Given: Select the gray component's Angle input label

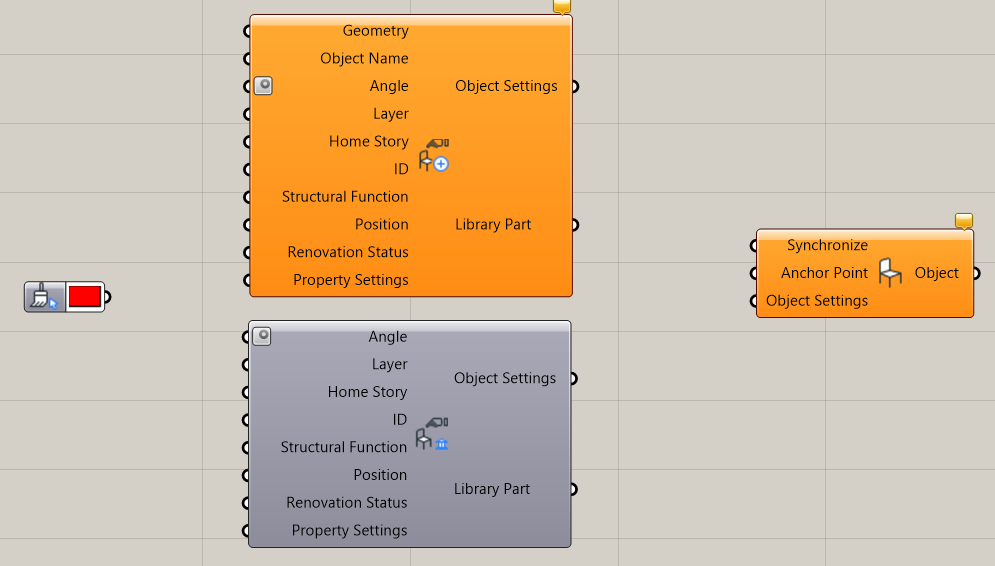Looking at the screenshot, I should point(388,336).
